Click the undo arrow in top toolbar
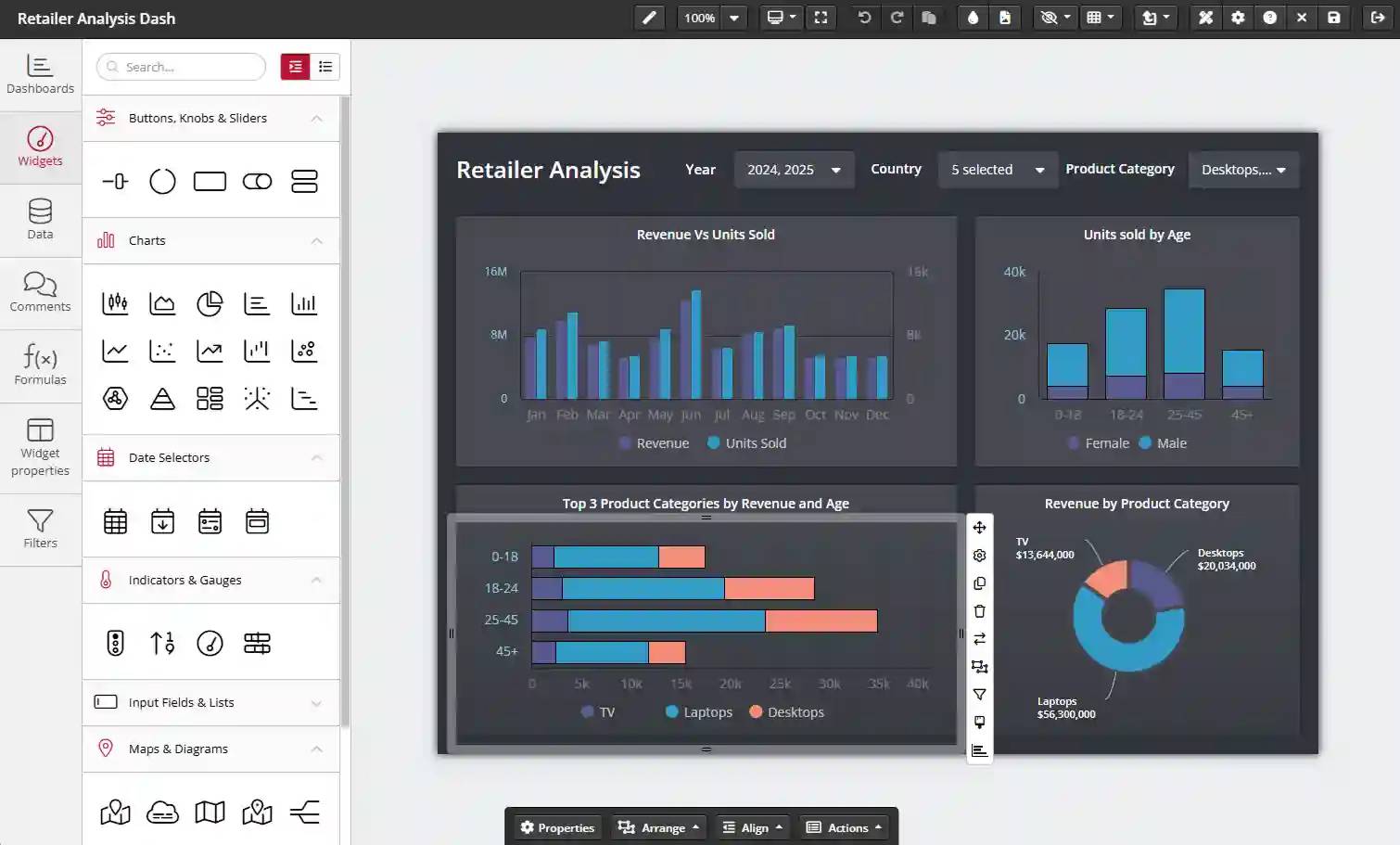 pyautogui.click(x=864, y=18)
